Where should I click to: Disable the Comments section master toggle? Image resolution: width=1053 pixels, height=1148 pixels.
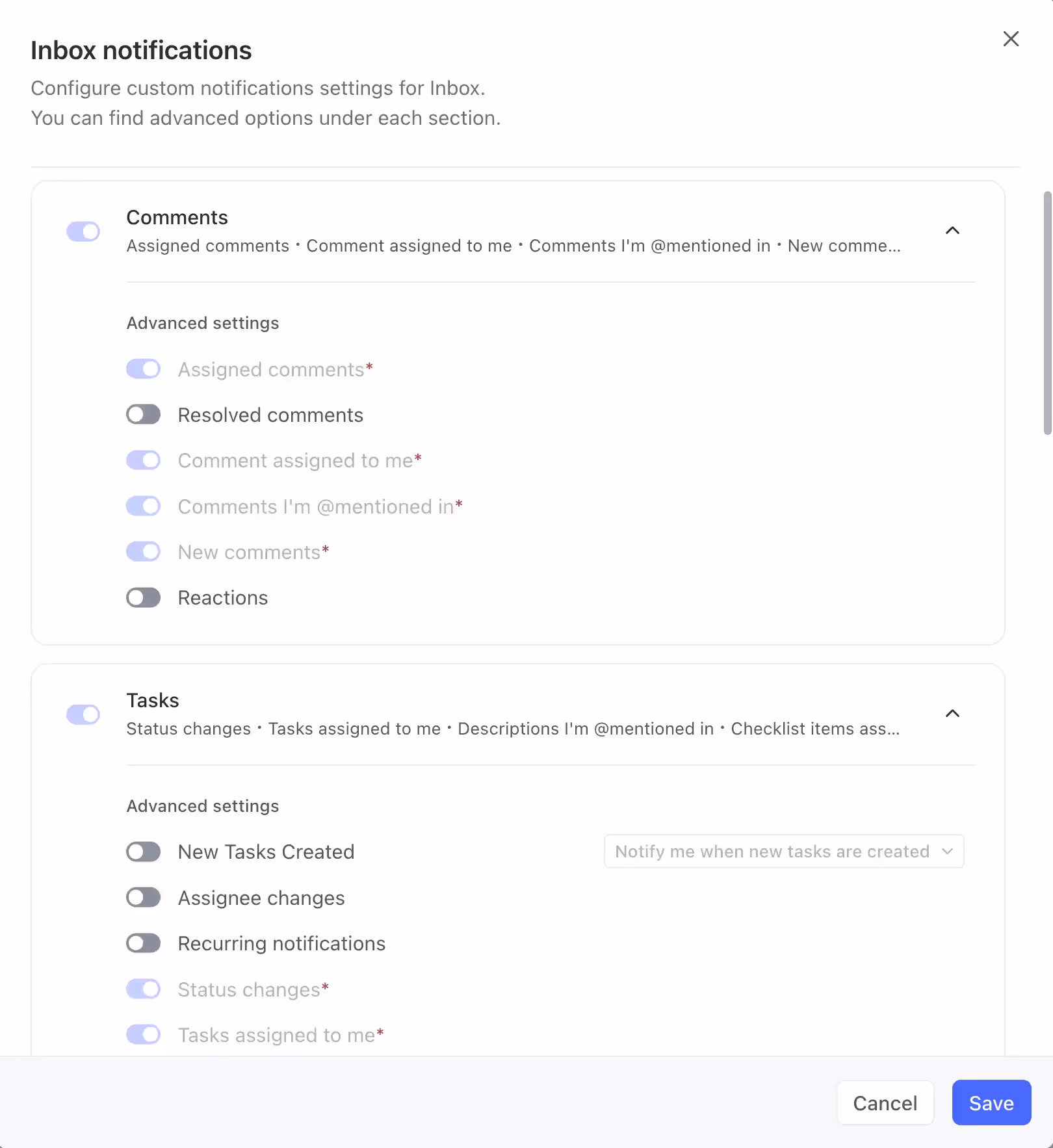tap(83, 231)
